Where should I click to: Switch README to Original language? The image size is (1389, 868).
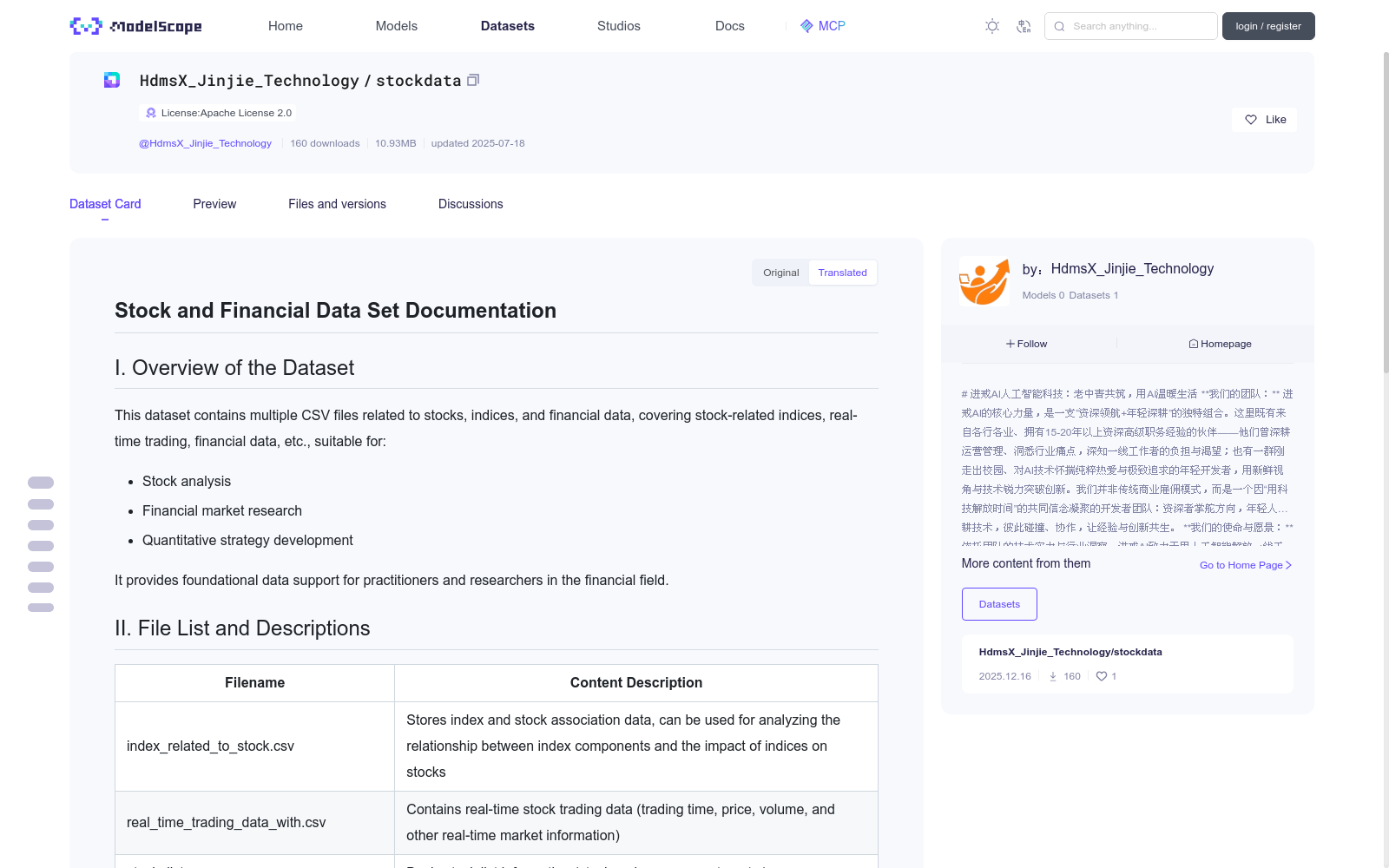781,273
